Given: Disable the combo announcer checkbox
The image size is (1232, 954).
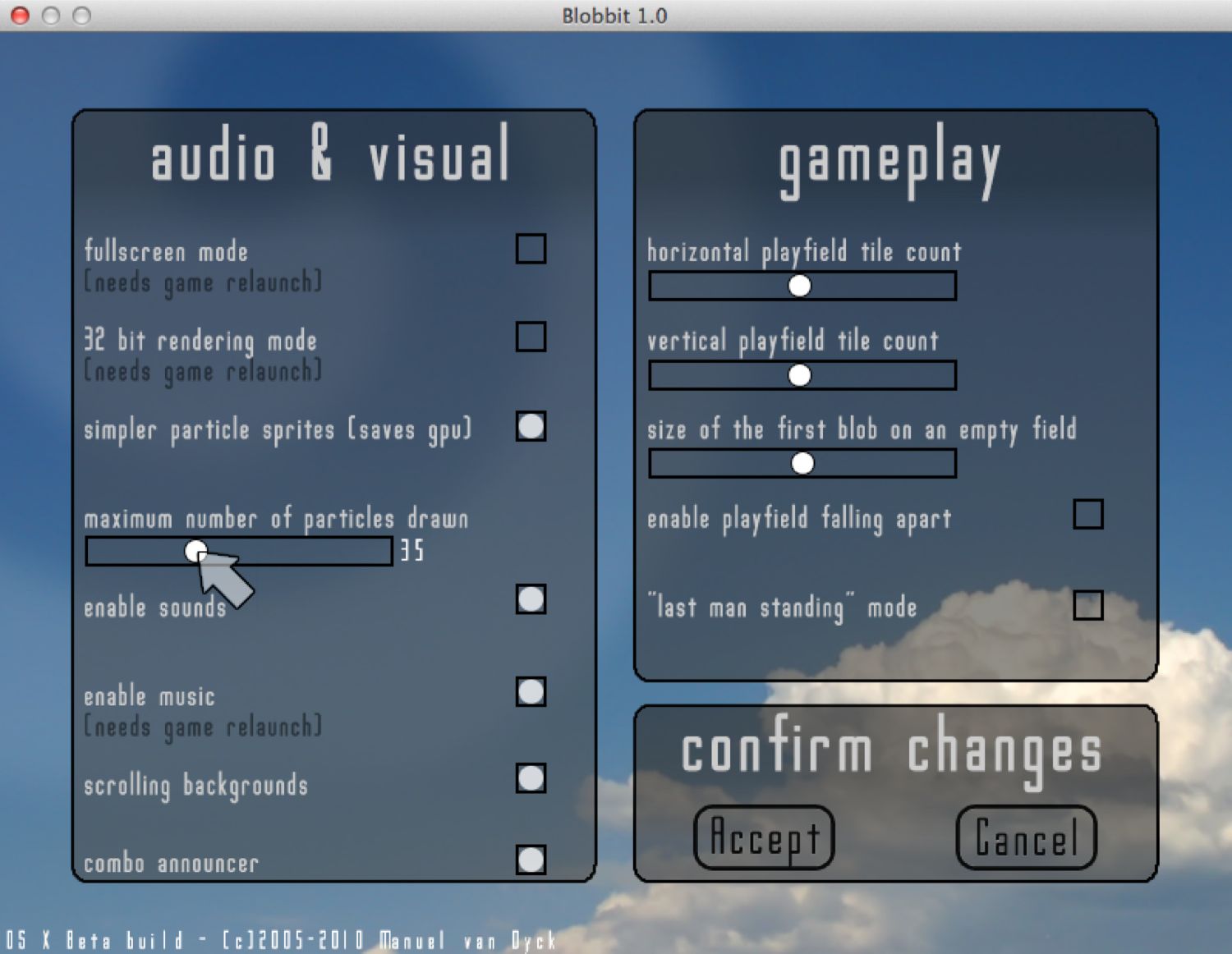Looking at the screenshot, I should (531, 860).
